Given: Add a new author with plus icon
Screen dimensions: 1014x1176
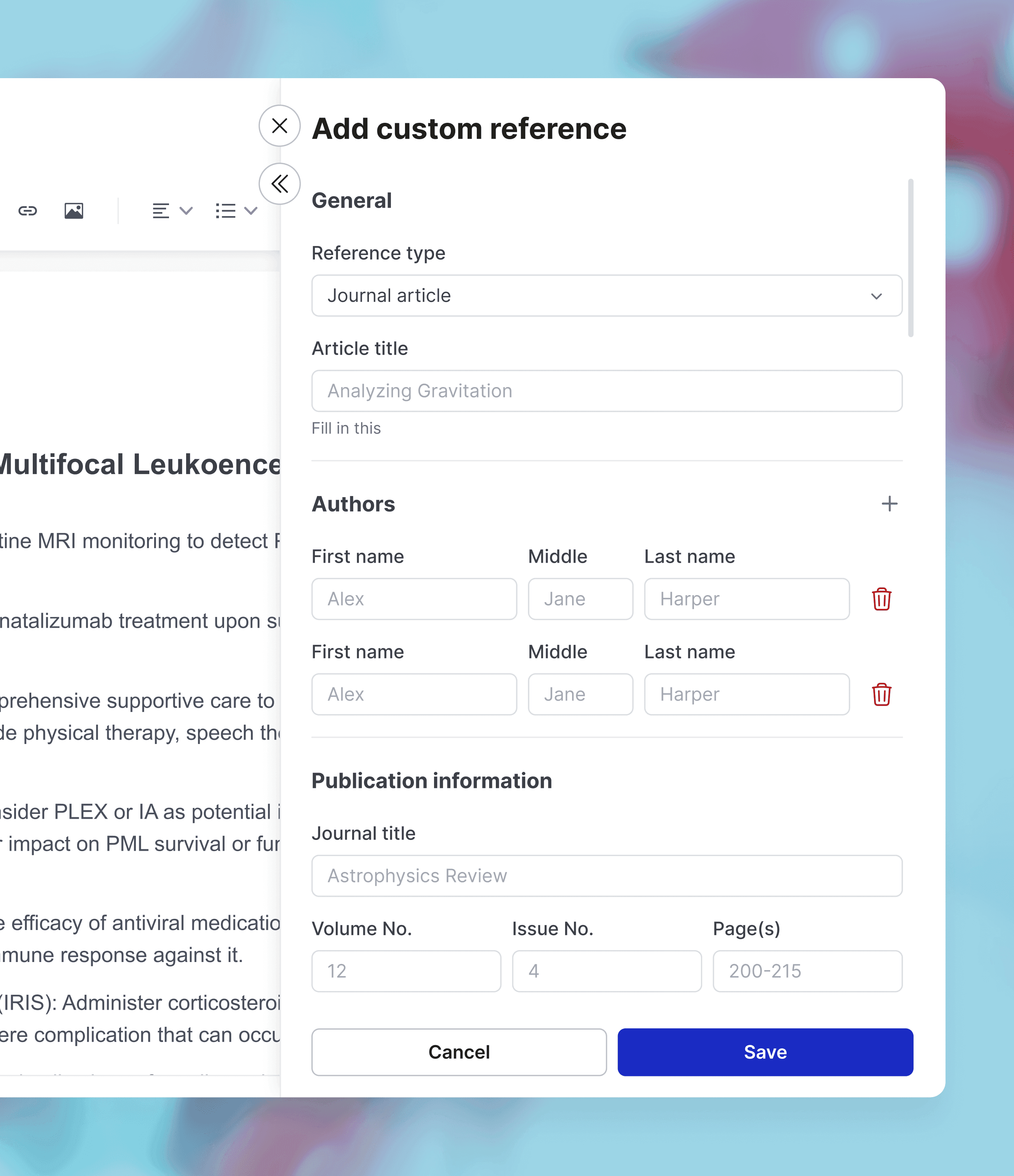Looking at the screenshot, I should (x=889, y=504).
